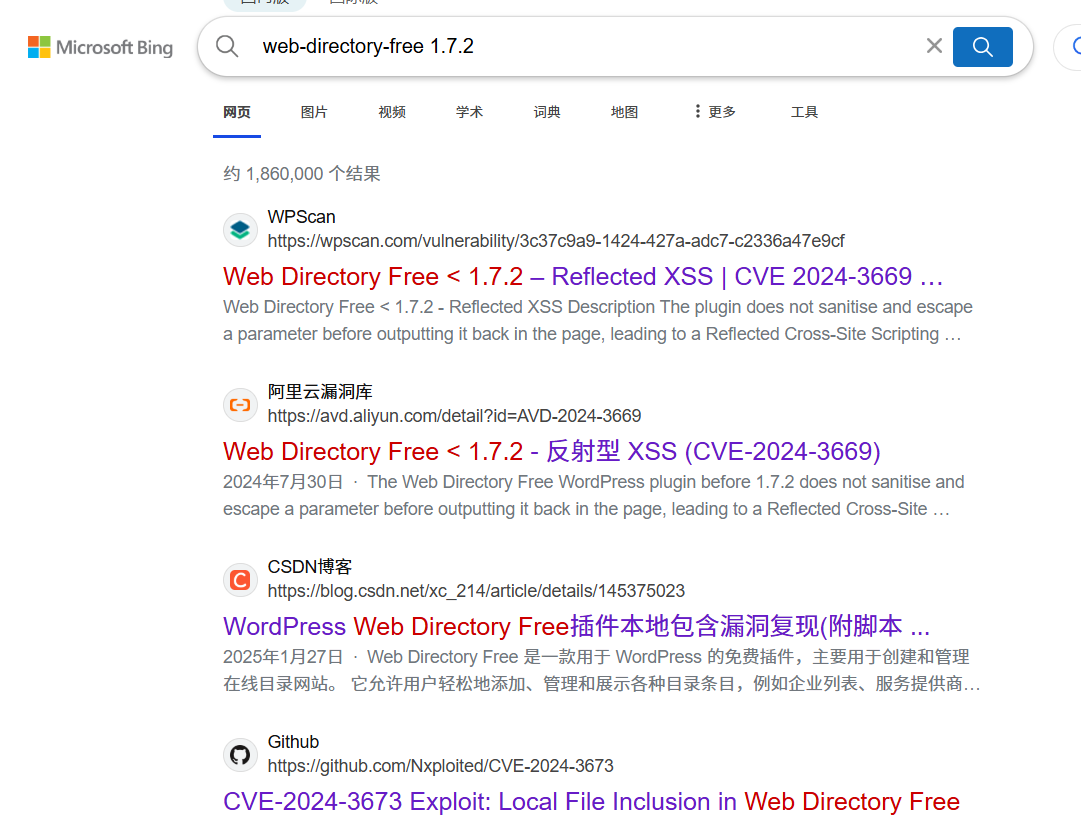Open the Github CVE-2024-3673 exploit page
This screenshot has width=1081, height=823.
tap(590, 801)
